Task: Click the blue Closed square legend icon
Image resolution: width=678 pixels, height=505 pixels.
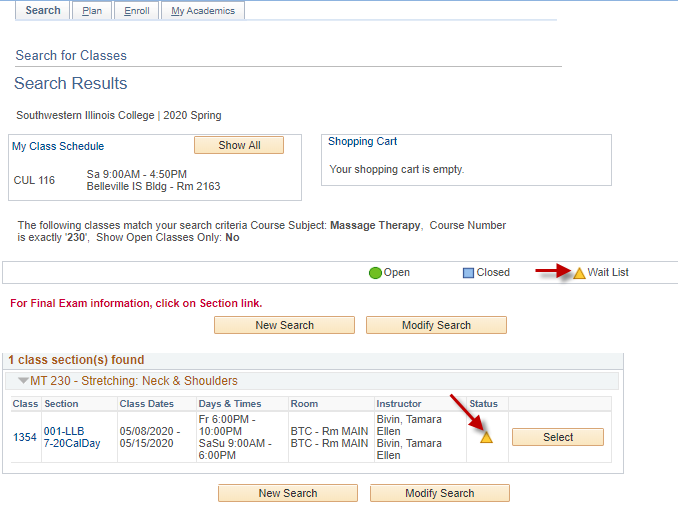Action: [x=468, y=273]
